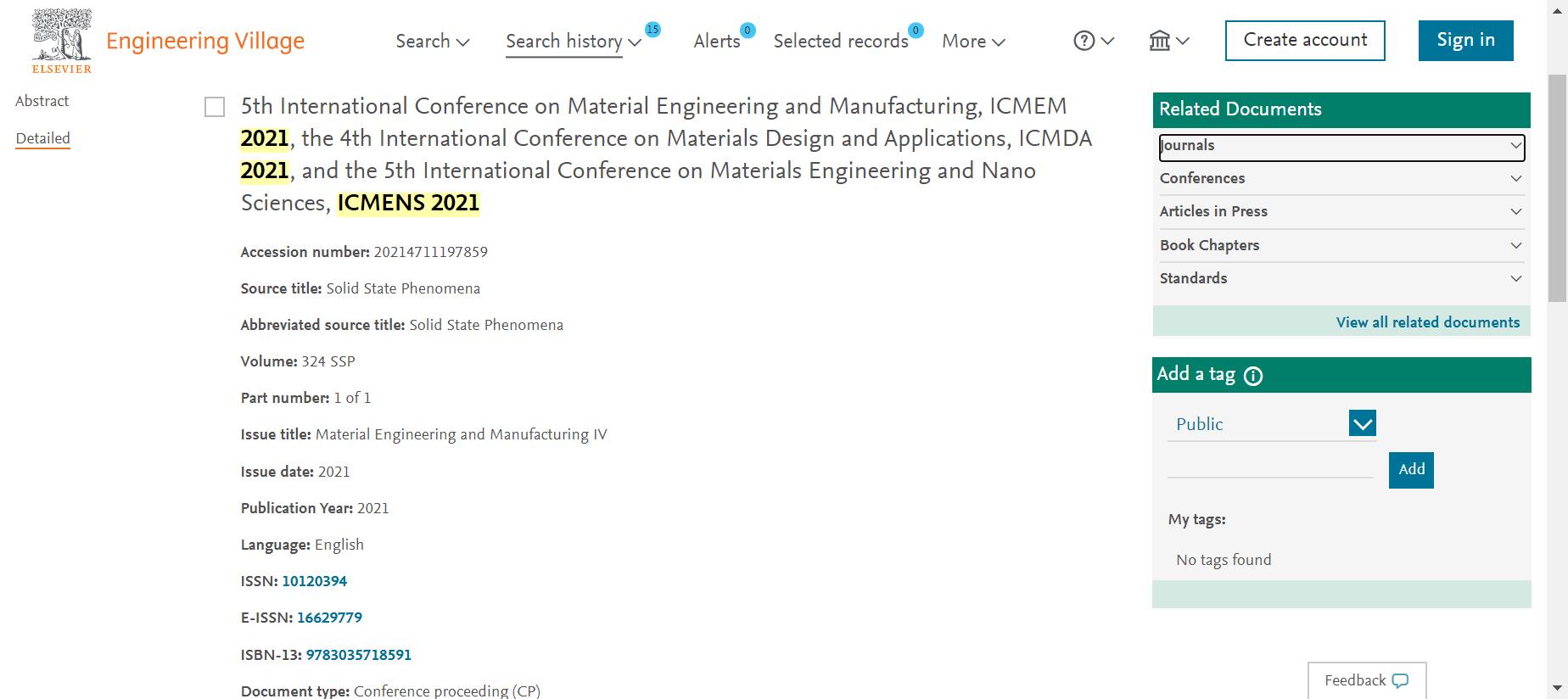Expand the Book Chapters section
This screenshot has height=699, width=1568.
pyautogui.click(x=1341, y=245)
